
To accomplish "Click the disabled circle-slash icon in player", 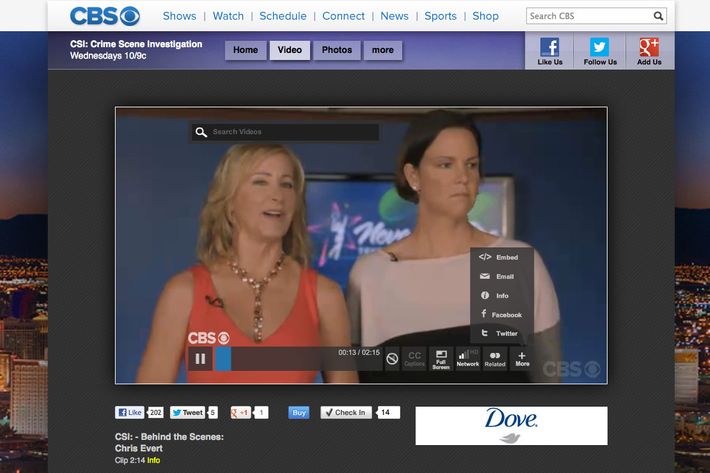I will tap(392, 359).
